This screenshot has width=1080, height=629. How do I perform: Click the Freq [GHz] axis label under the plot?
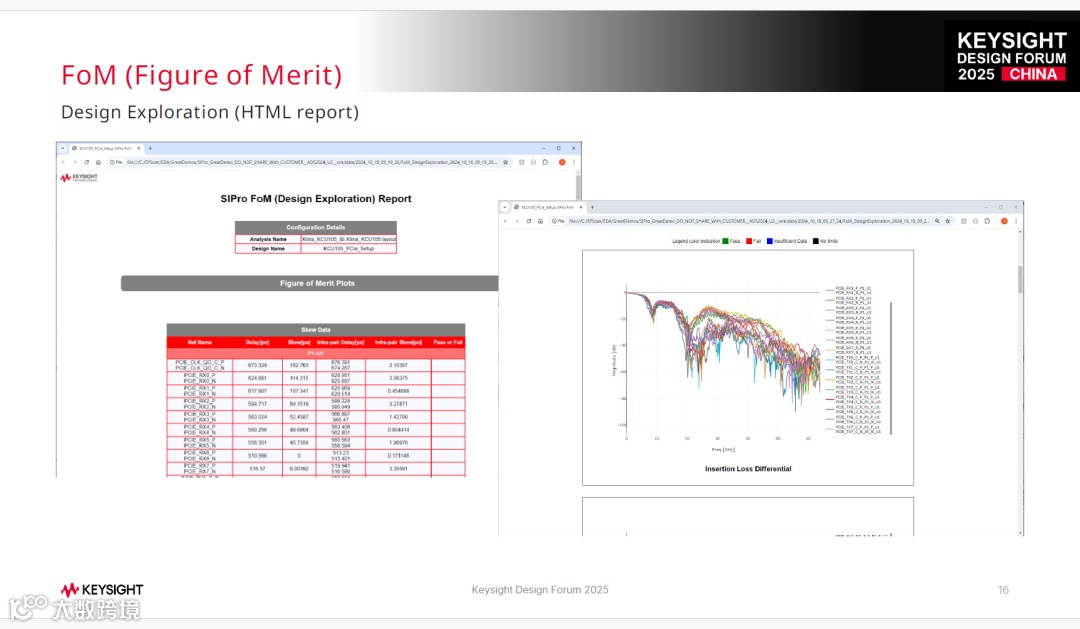point(723,450)
